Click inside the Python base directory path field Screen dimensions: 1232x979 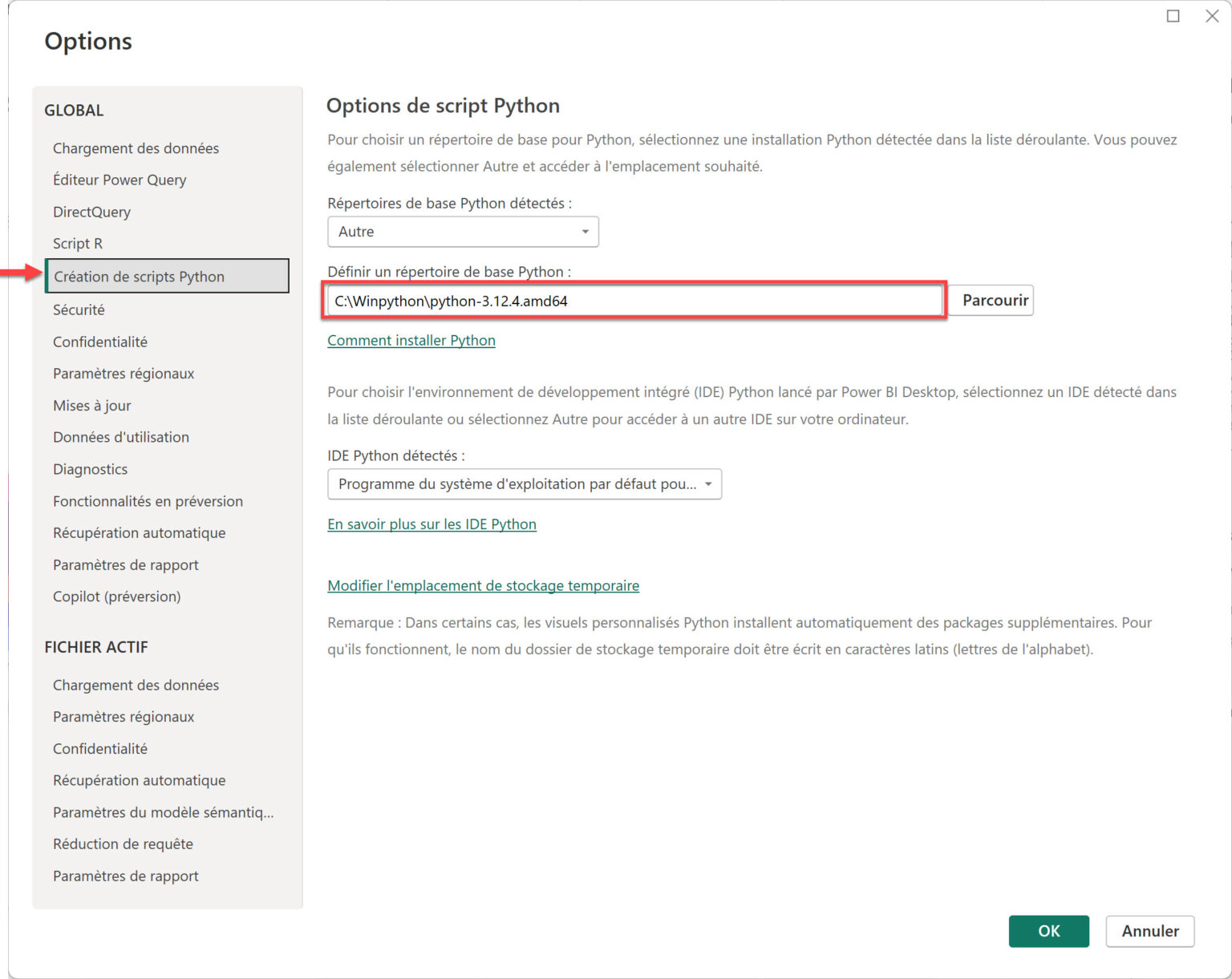pyautogui.click(x=634, y=301)
